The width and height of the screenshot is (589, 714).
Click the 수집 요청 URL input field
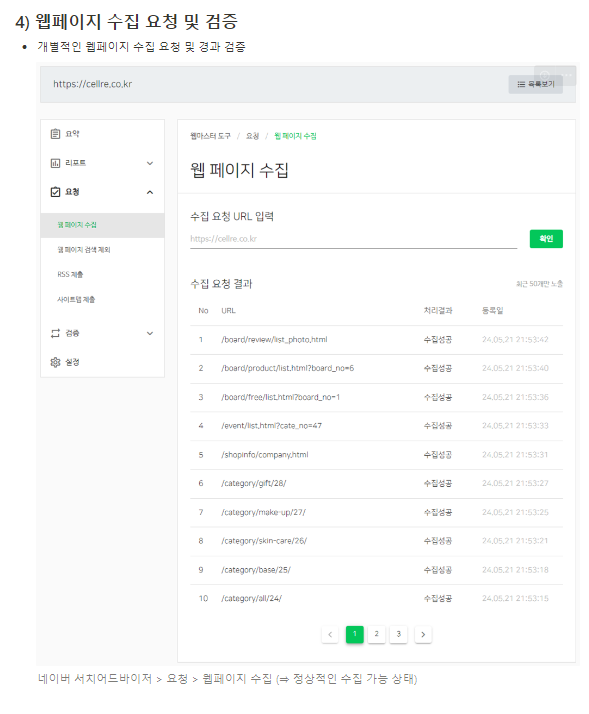coord(353,239)
